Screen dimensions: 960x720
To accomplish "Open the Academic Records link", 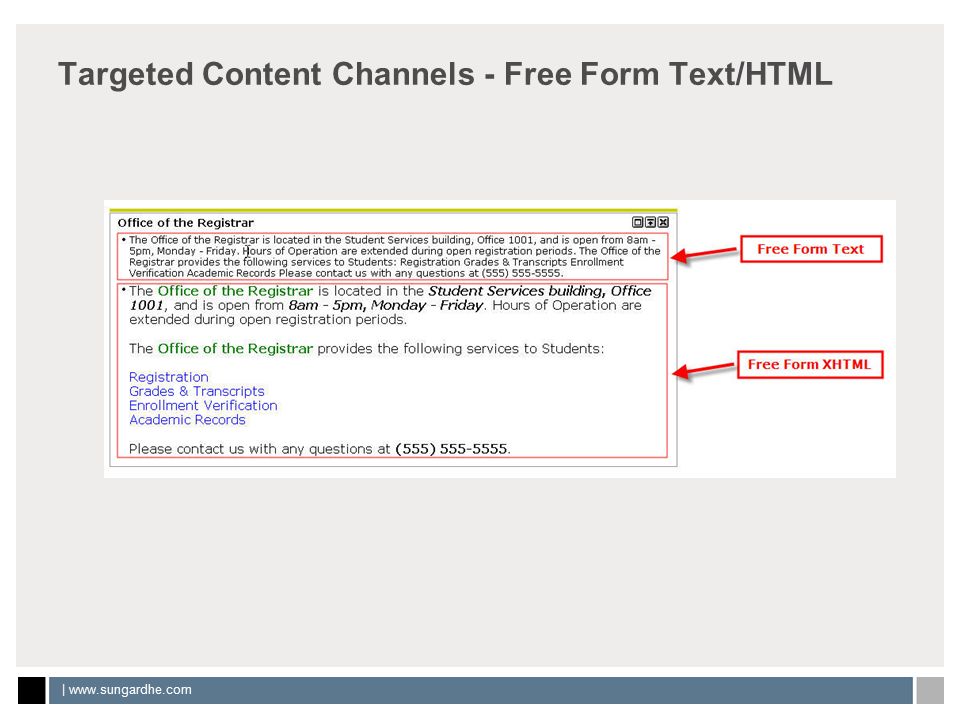I will pos(187,420).
